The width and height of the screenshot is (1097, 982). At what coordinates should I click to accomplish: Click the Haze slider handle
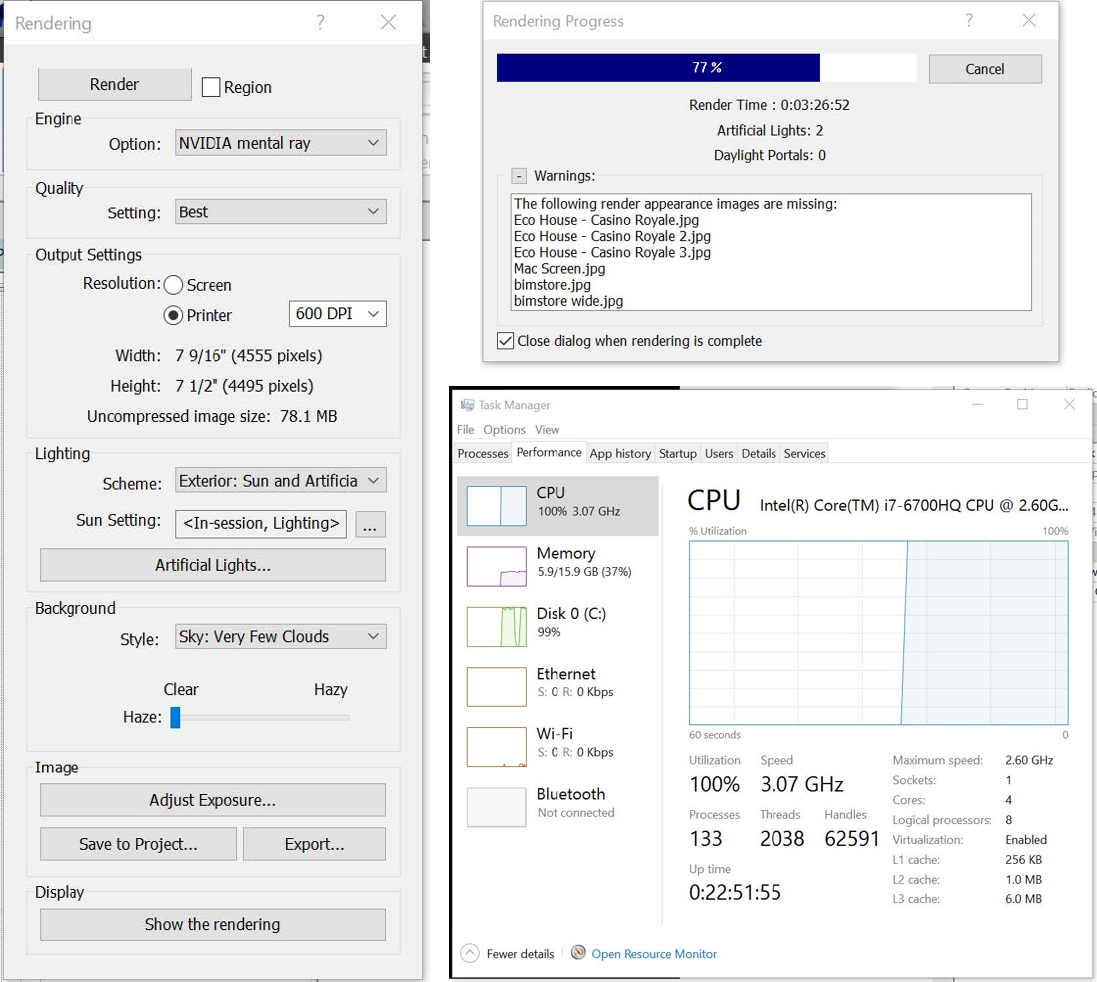point(176,717)
